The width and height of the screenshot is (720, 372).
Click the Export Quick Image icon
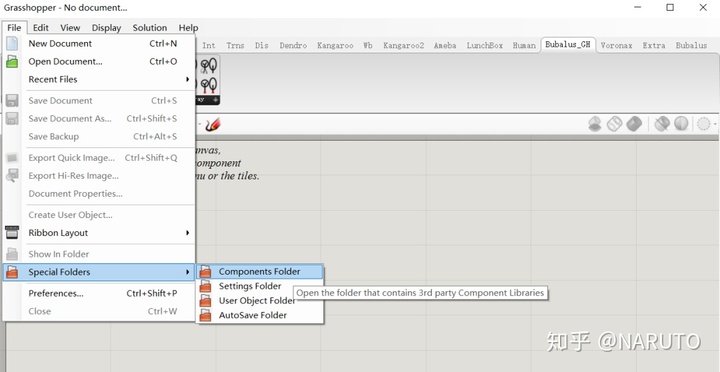point(12,158)
